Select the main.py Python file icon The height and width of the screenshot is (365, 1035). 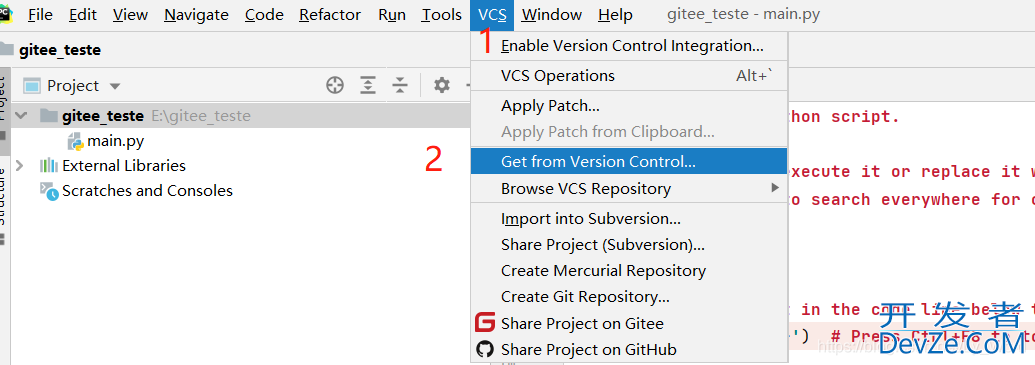[x=76, y=141]
